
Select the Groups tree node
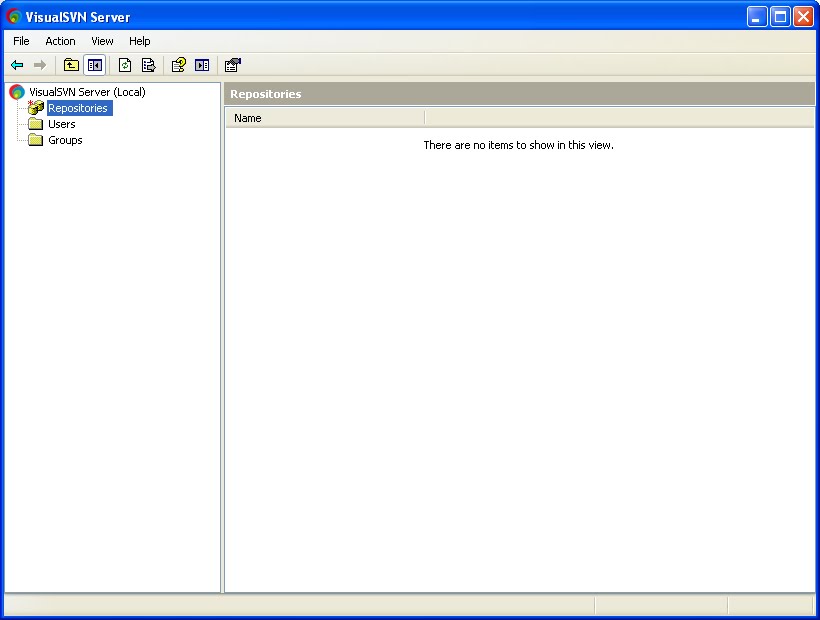(65, 140)
